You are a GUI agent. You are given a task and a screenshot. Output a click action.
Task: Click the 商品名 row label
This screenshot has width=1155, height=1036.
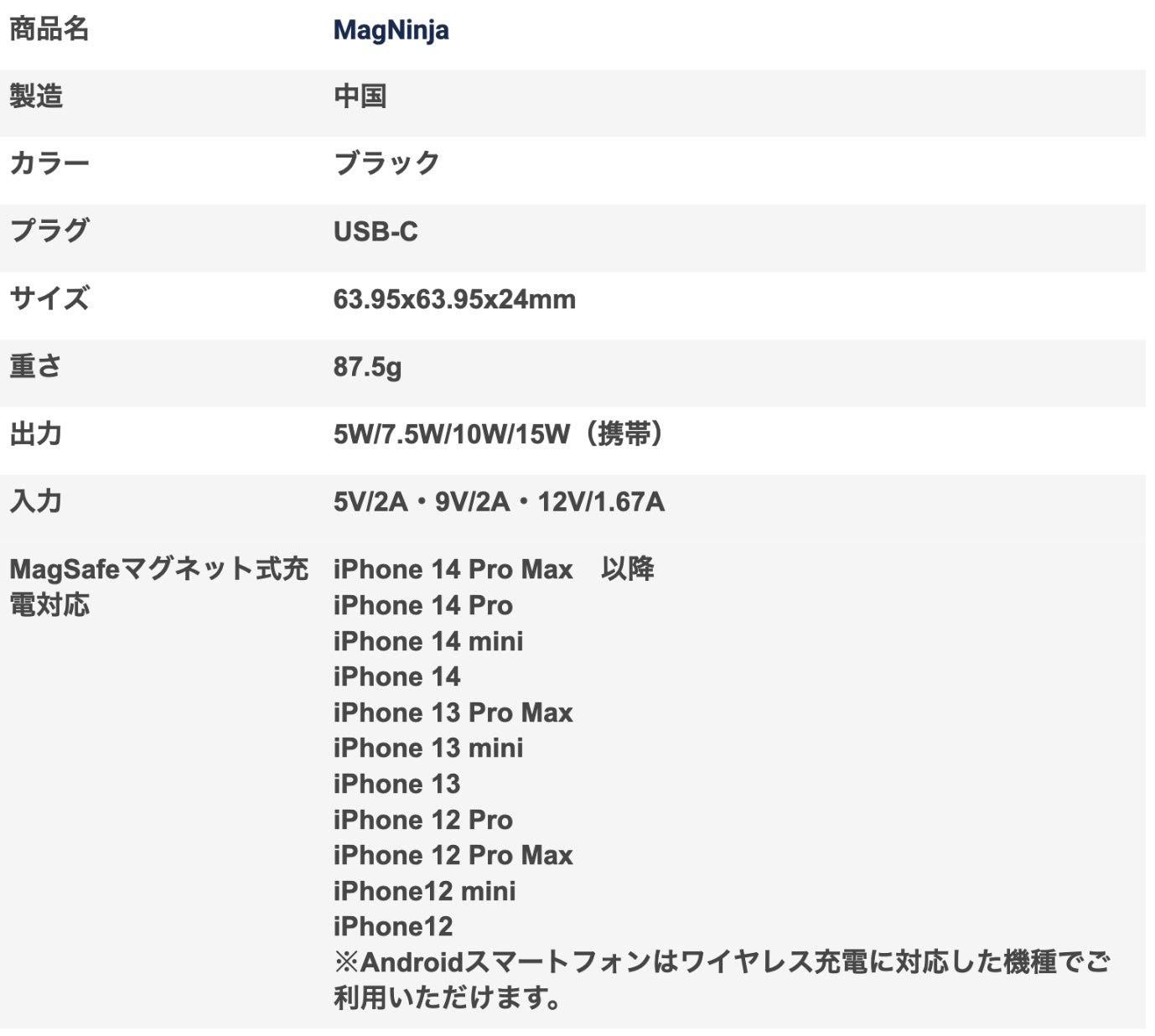coord(49,30)
